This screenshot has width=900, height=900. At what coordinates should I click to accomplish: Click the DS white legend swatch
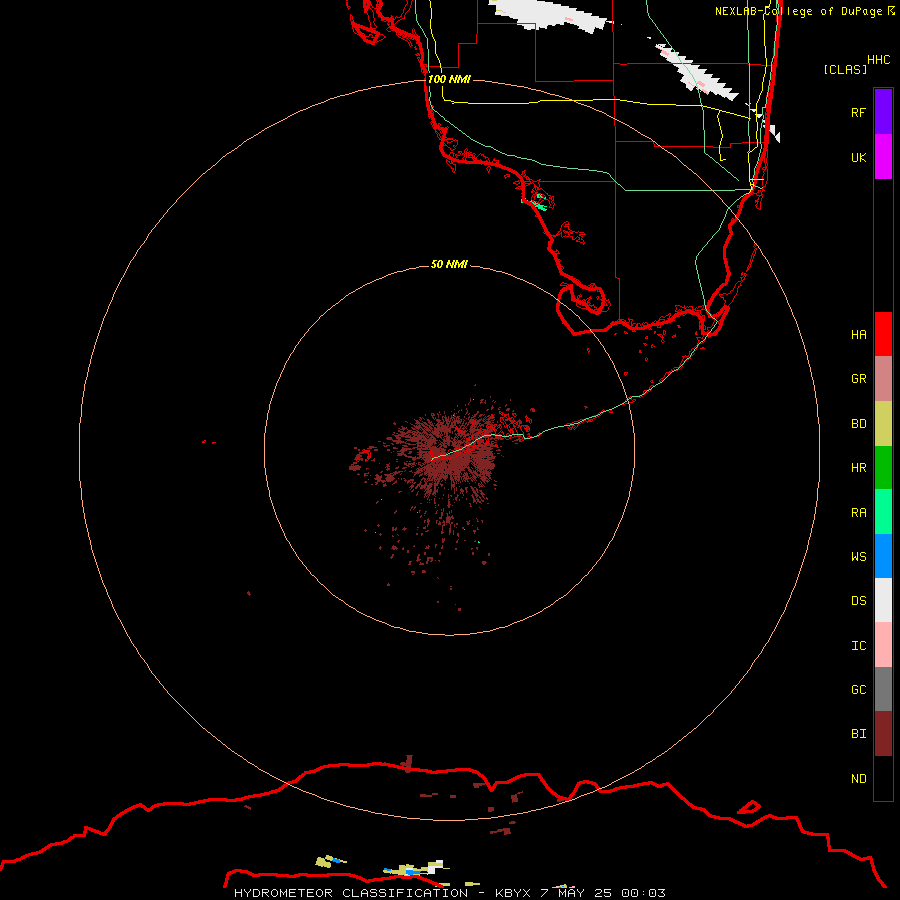pyautogui.click(x=883, y=600)
